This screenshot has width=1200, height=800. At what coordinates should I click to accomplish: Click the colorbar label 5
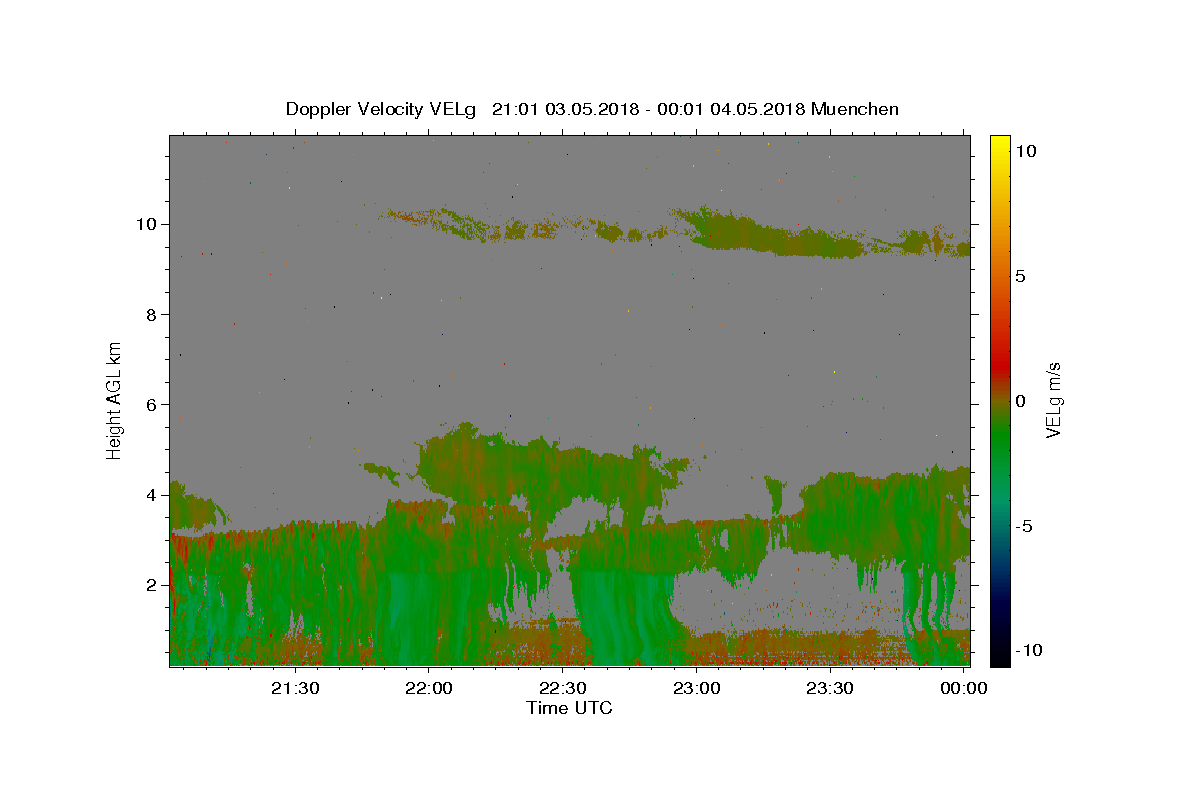1020,276
